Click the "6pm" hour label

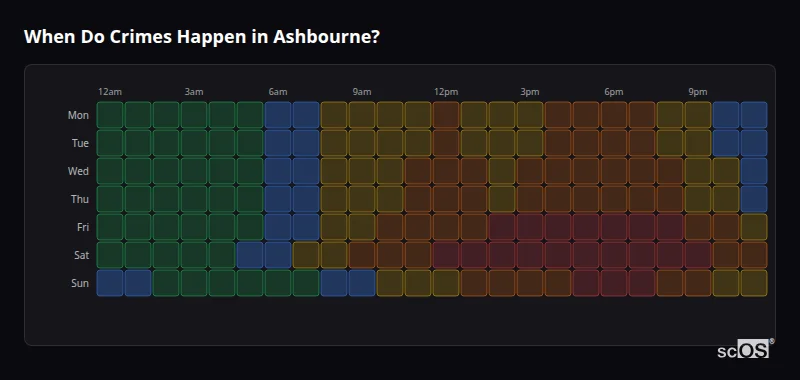[x=614, y=92]
